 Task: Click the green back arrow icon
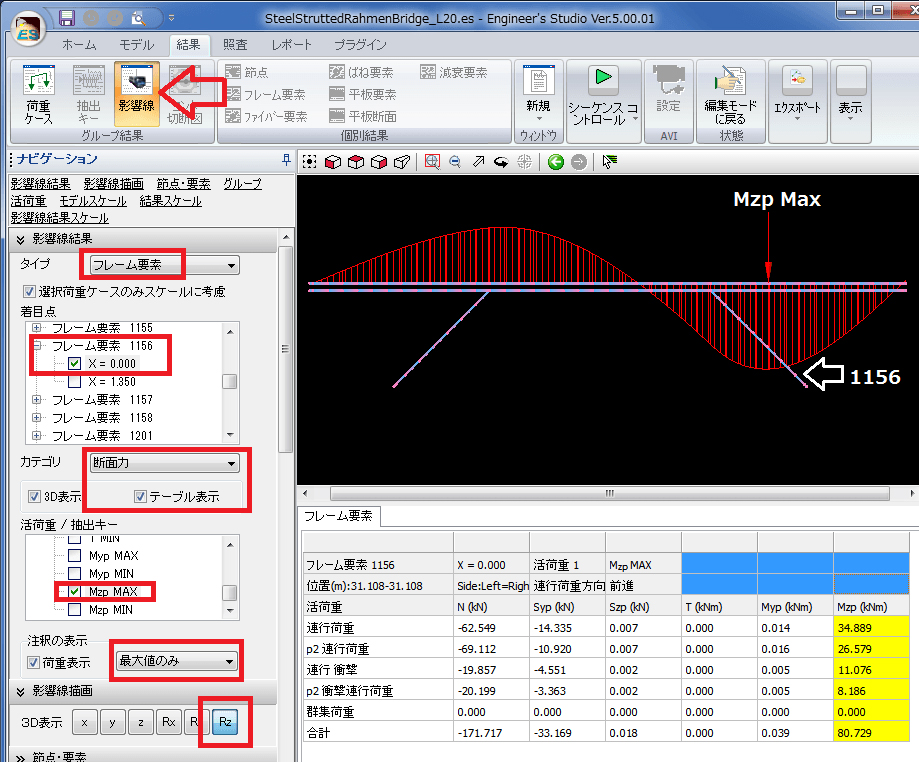coord(556,162)
